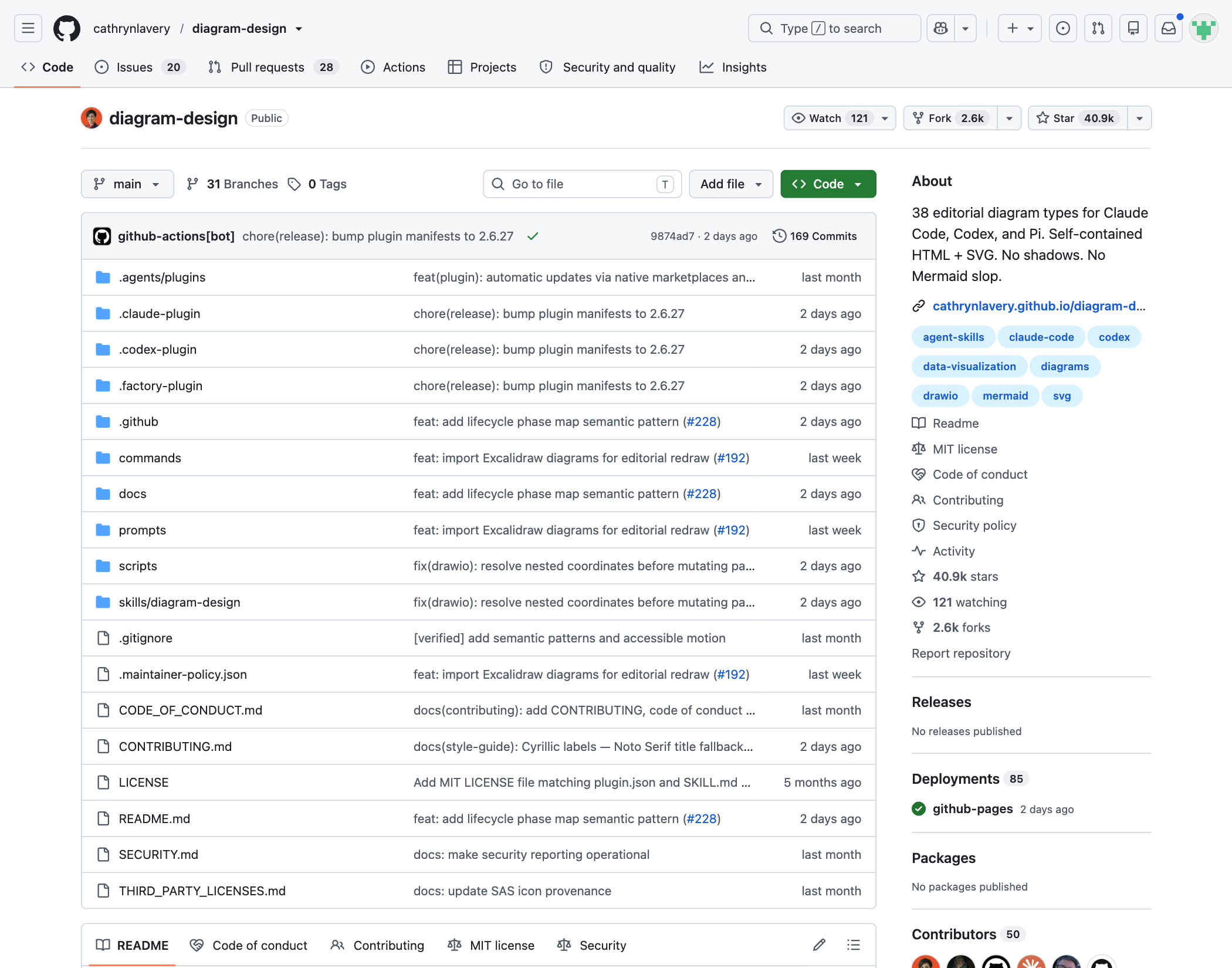Screen dimensions: 1232x968
Task: Open the cathrynlavery.github.io website link
Action: click(1038, 306)
